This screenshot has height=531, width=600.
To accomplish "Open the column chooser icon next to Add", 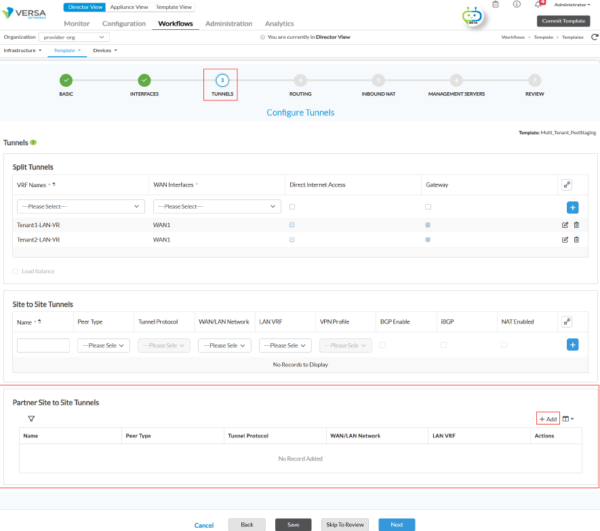I will pos(567,419).
